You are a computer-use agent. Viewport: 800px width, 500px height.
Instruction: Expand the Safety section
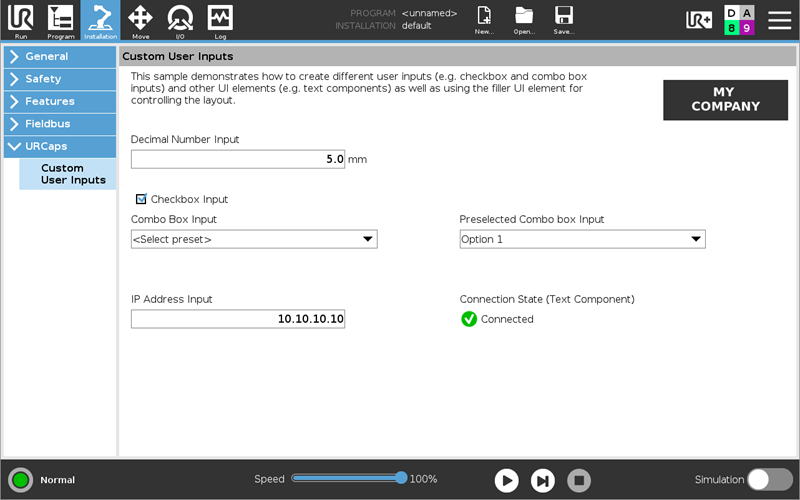point(60,79)
